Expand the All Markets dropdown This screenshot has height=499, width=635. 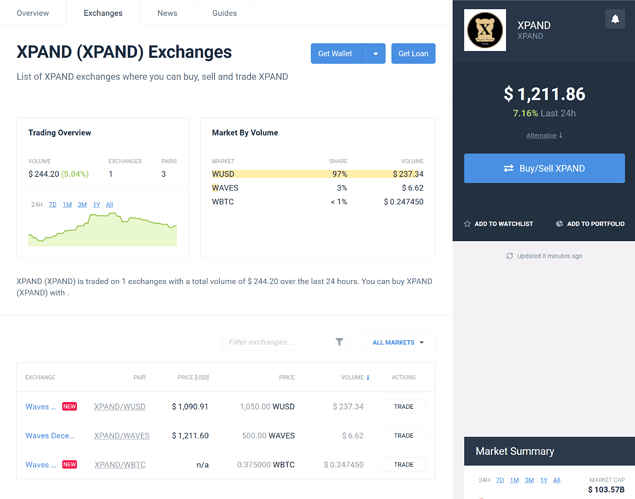(397, 342)
